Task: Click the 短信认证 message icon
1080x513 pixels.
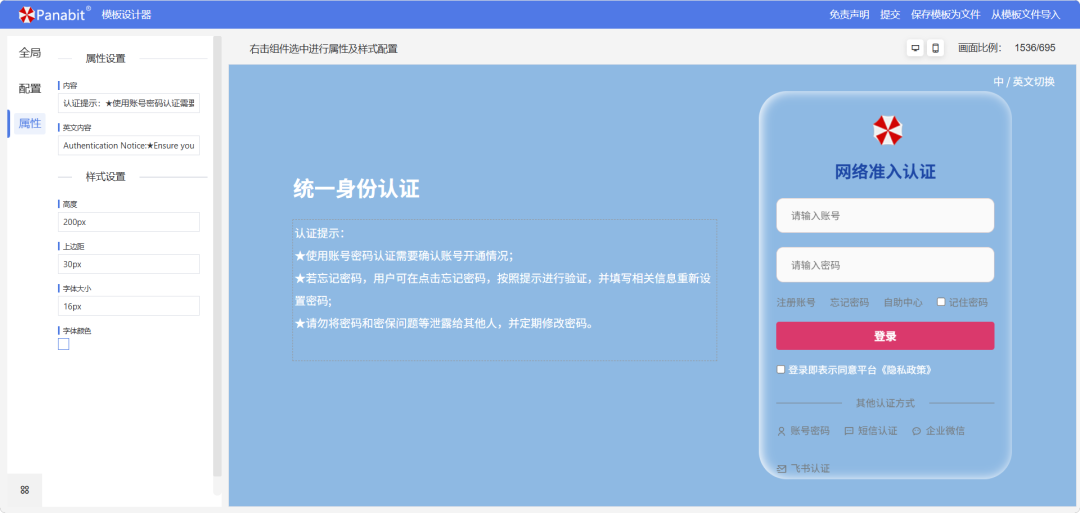Action: [849, 432]
